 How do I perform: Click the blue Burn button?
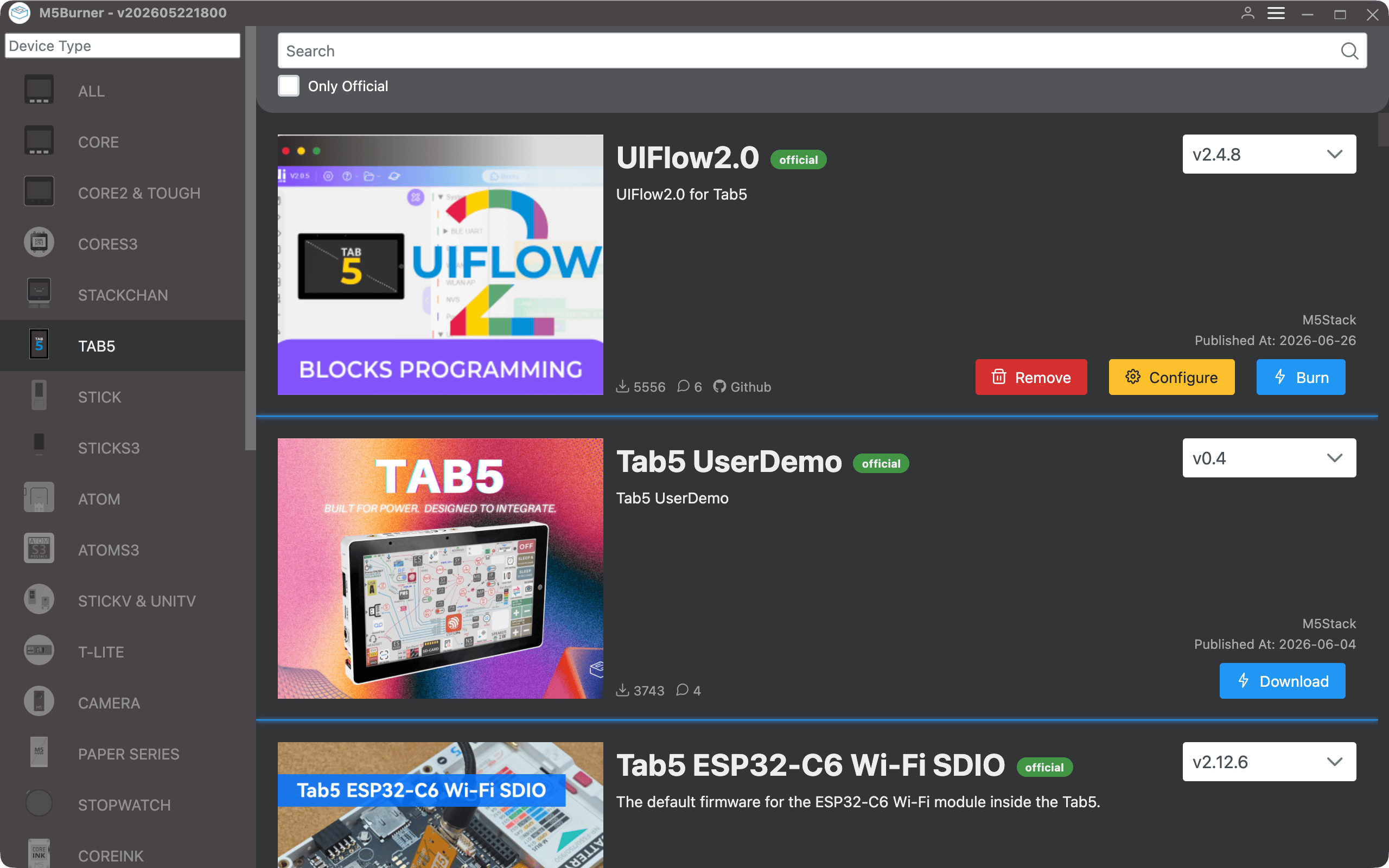coord(1301,377)
